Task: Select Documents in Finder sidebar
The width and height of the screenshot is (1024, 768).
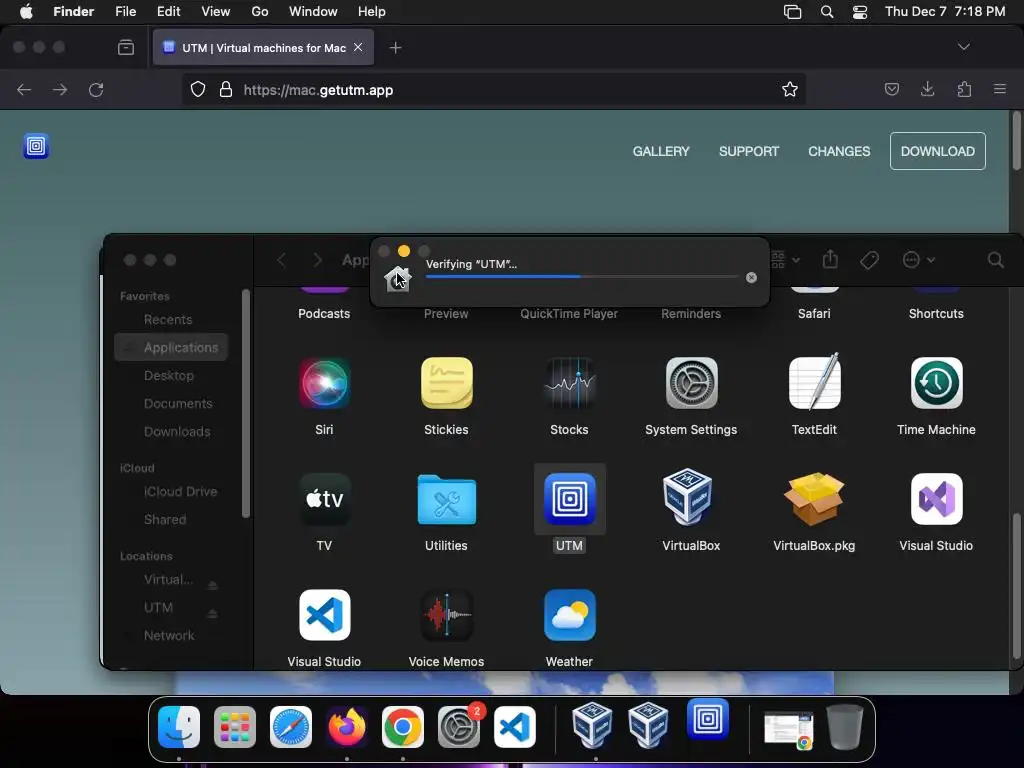Action: coord(178,404)
